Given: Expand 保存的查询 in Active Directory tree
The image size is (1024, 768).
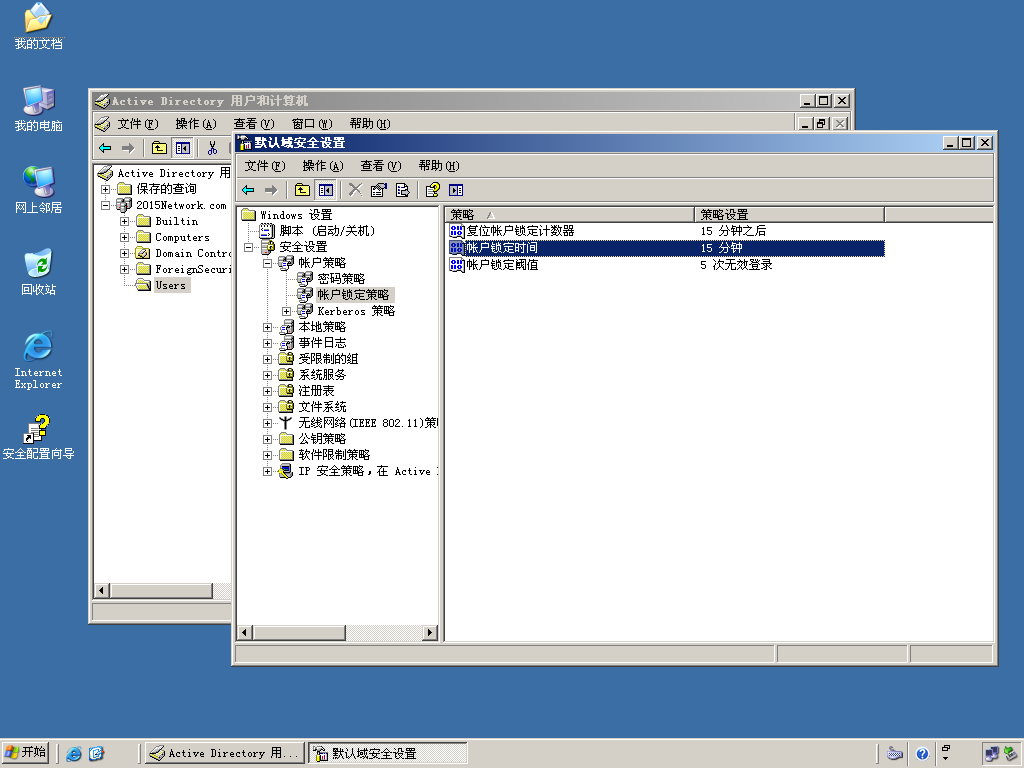Looking at the screenshot, I should point(105,189).
